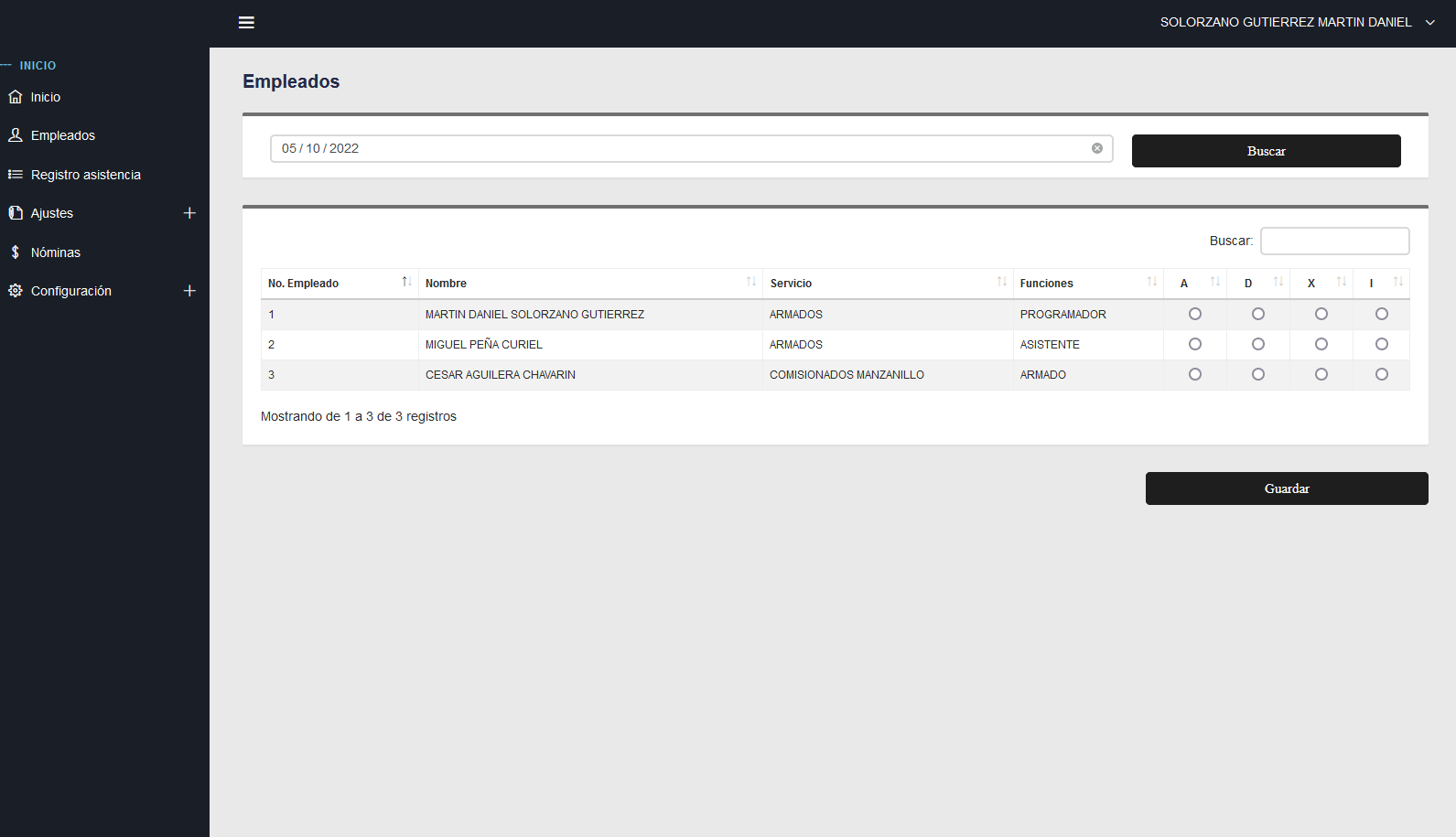
Task: Click the Servicio column header
Action: tap(888, 284)
